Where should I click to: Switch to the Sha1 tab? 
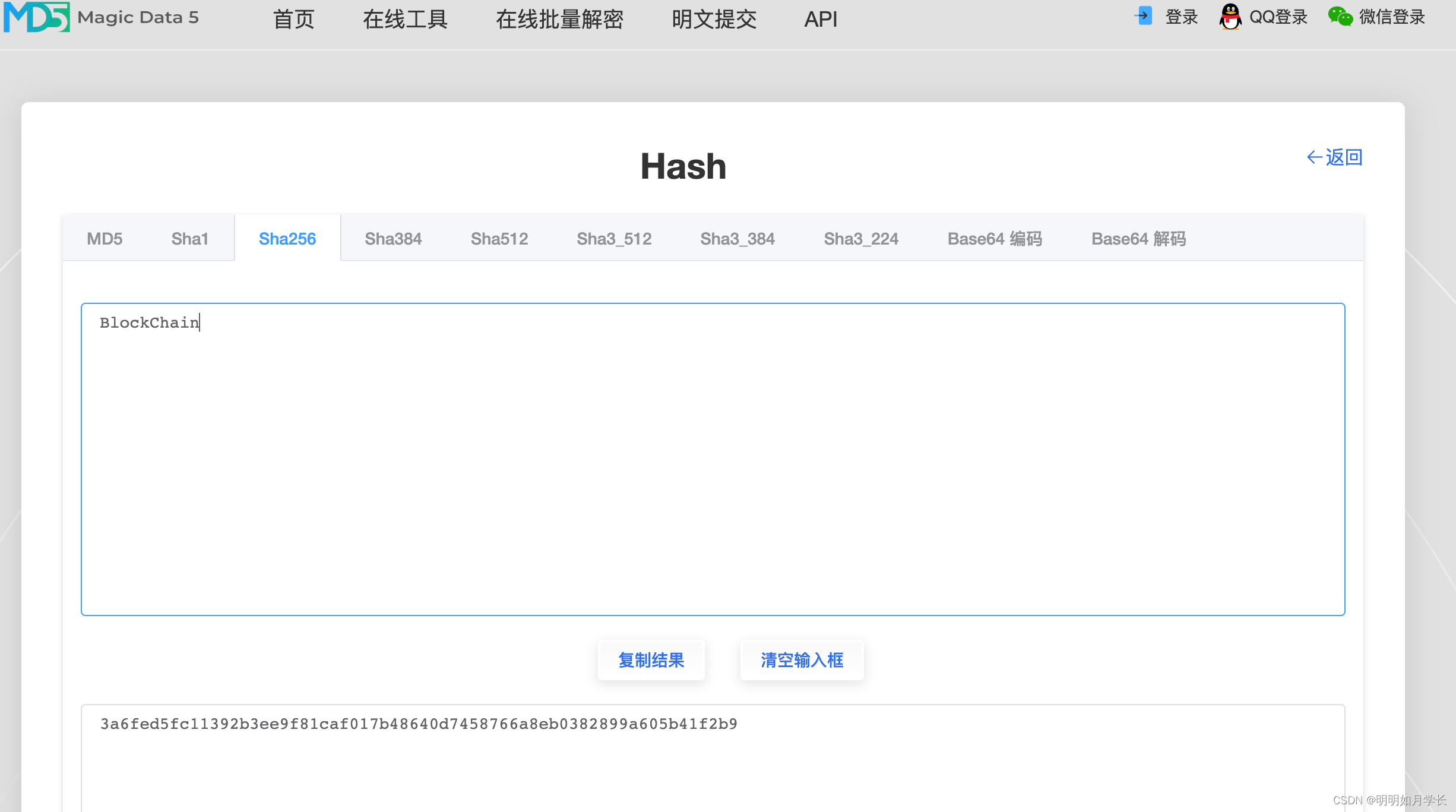coord(189,238)
